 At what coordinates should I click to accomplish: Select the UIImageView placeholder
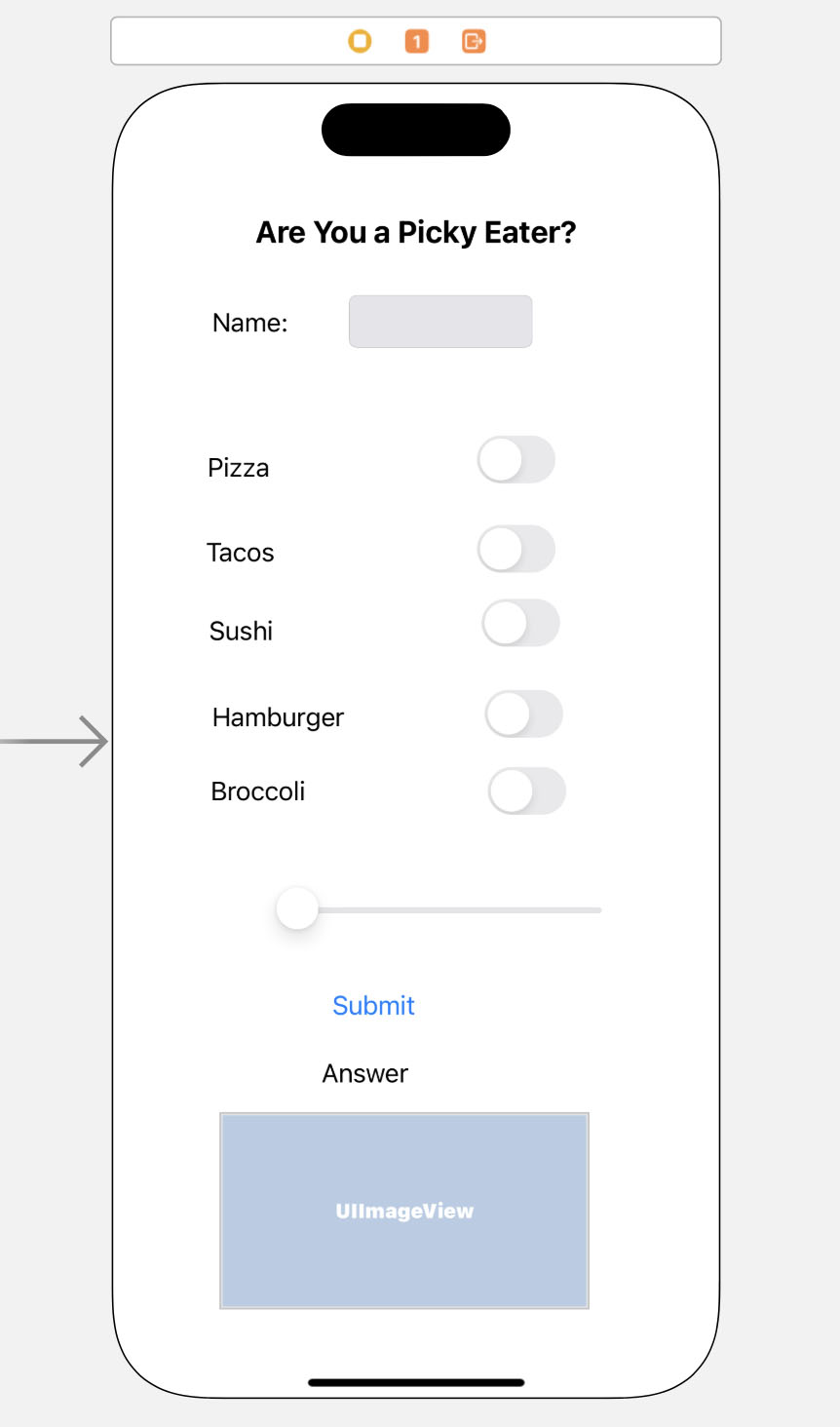pyautogui.click(x=404, y=1211)
